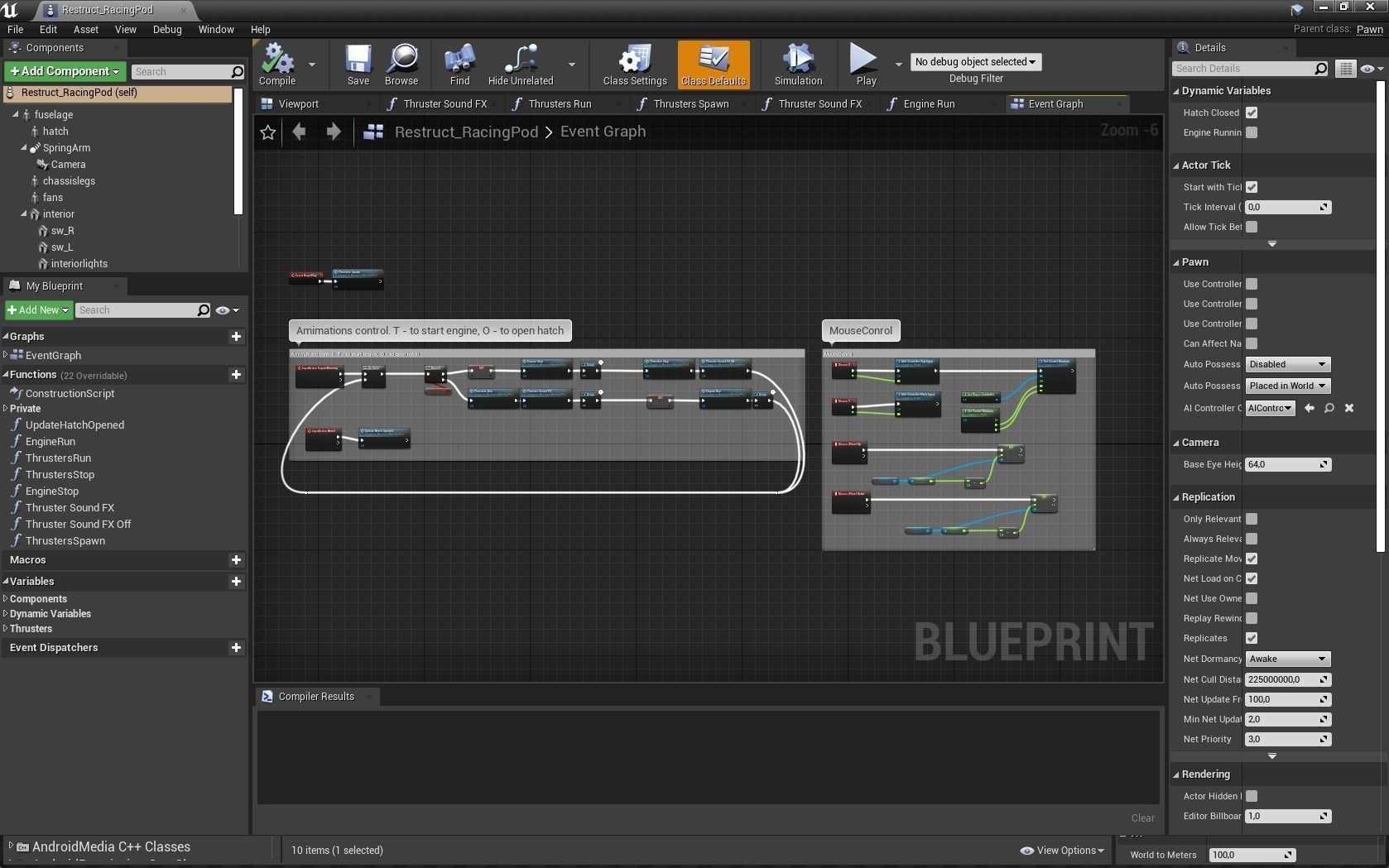Adjust Tick Interval value field
The height and width of the screenshot is (868, 1389).
pos(1287,207)
